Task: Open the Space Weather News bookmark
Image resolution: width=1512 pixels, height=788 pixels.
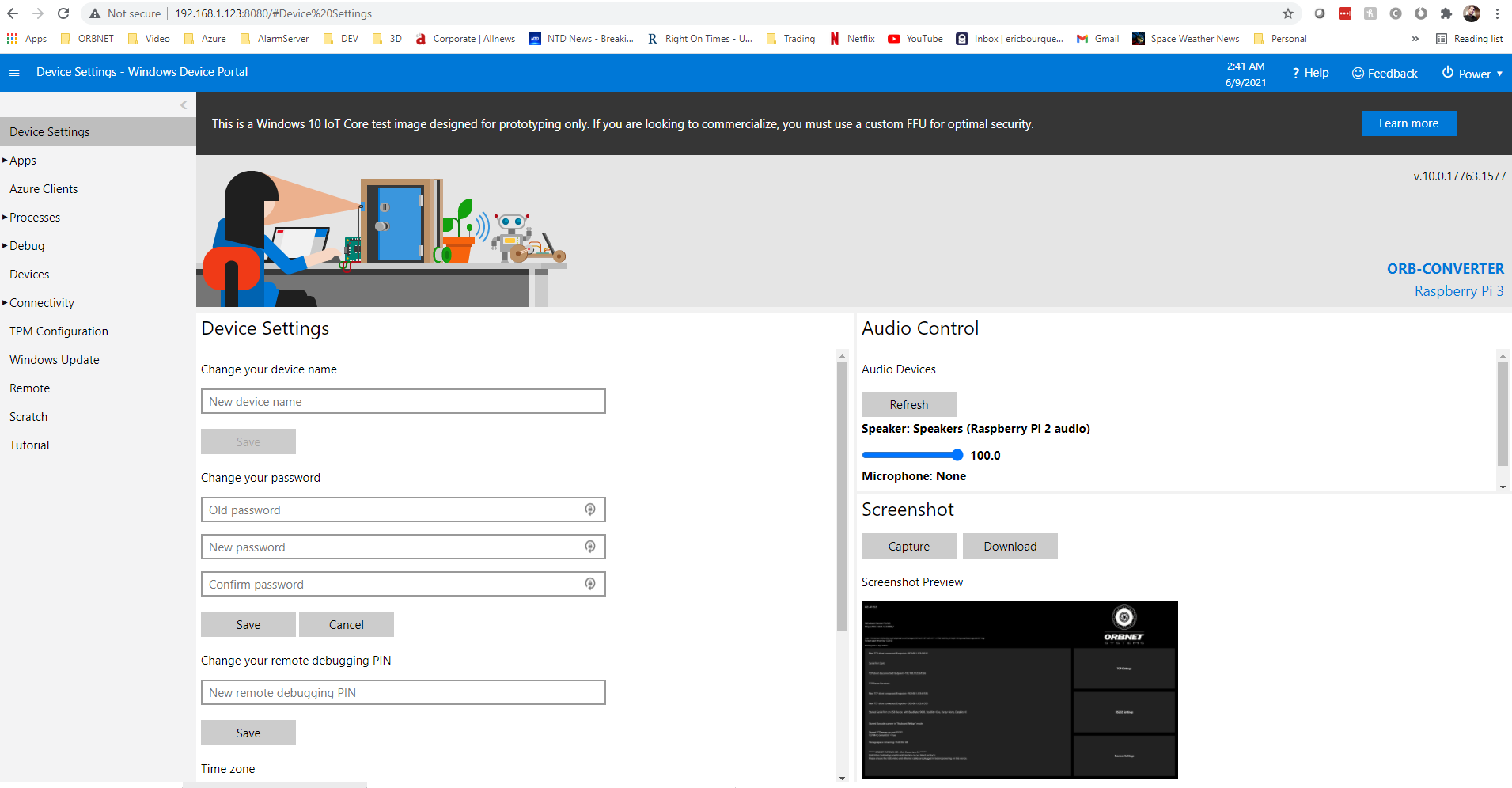Action: click(x=1186, y=39)
